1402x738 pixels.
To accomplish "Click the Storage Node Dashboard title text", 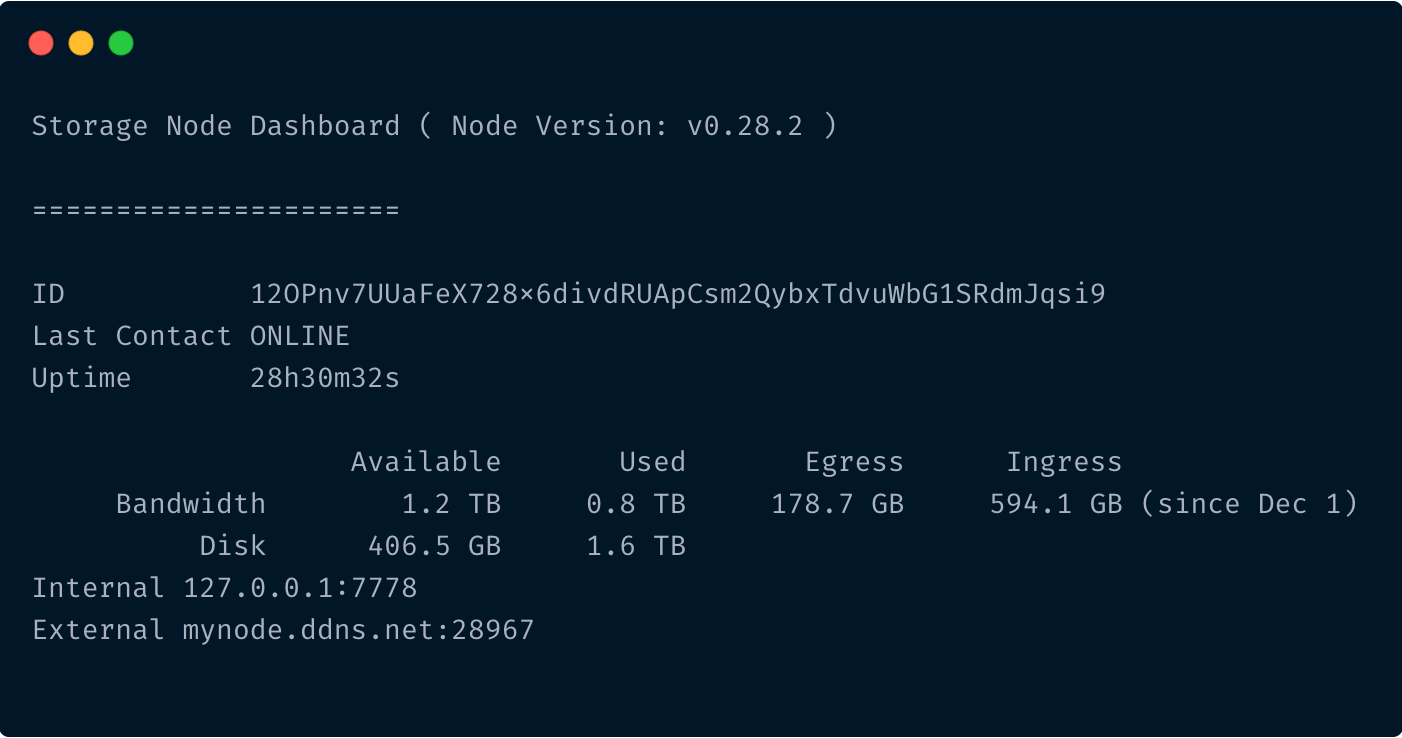I will 216,126.
